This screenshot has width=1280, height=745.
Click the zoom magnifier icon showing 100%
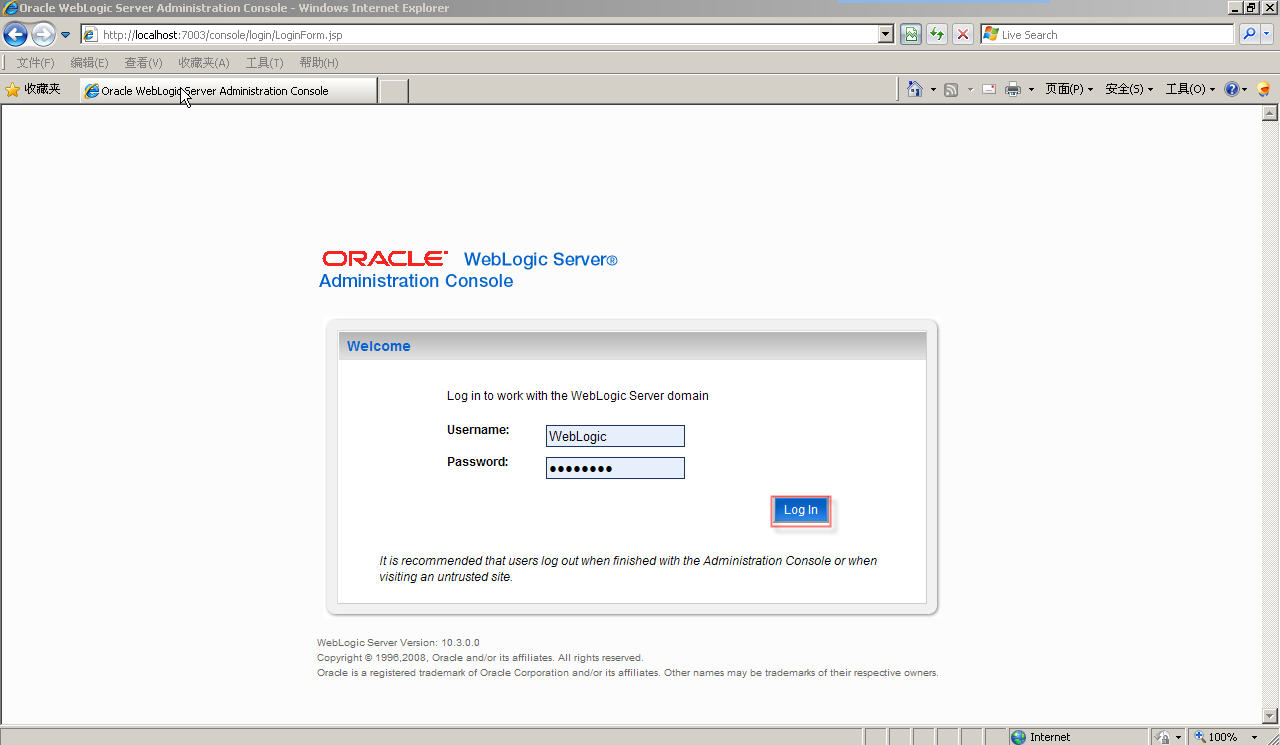point(1200,737)
